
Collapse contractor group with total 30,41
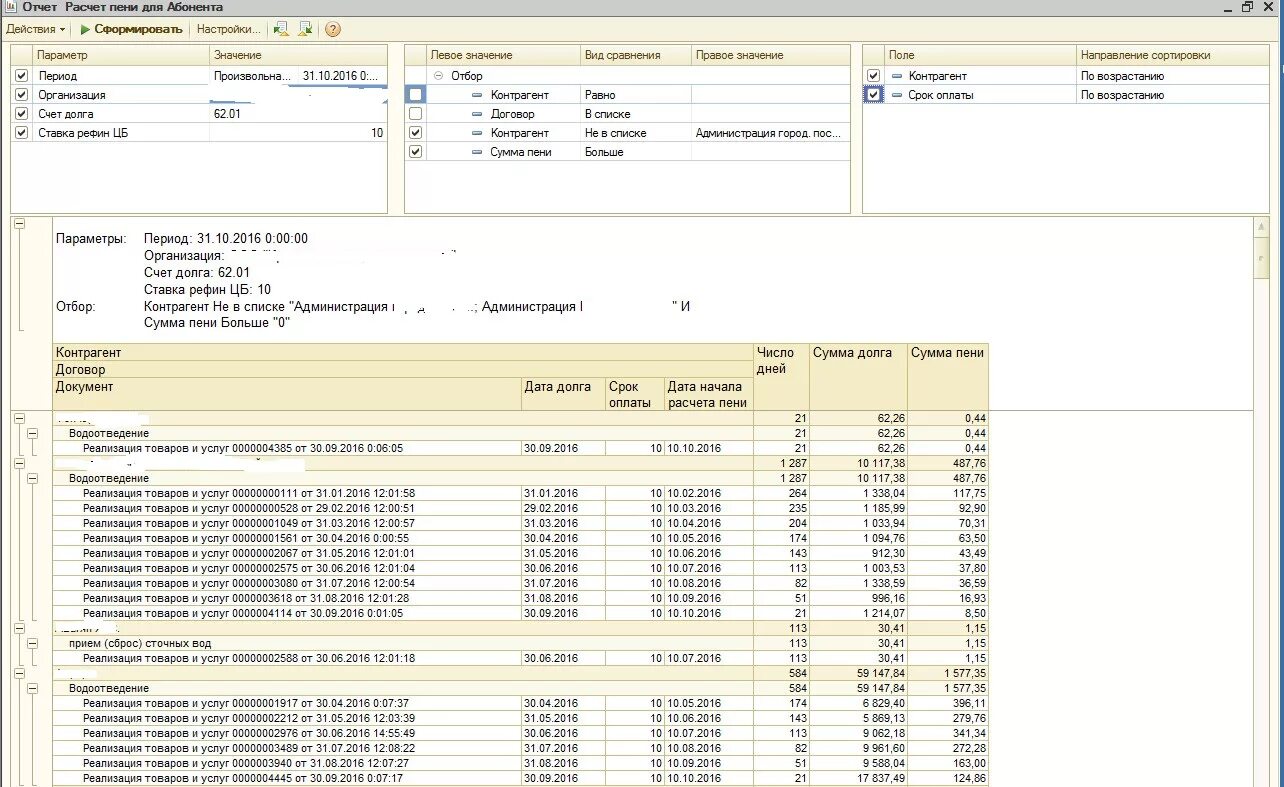pyautogui.click(x=19, y=628)
